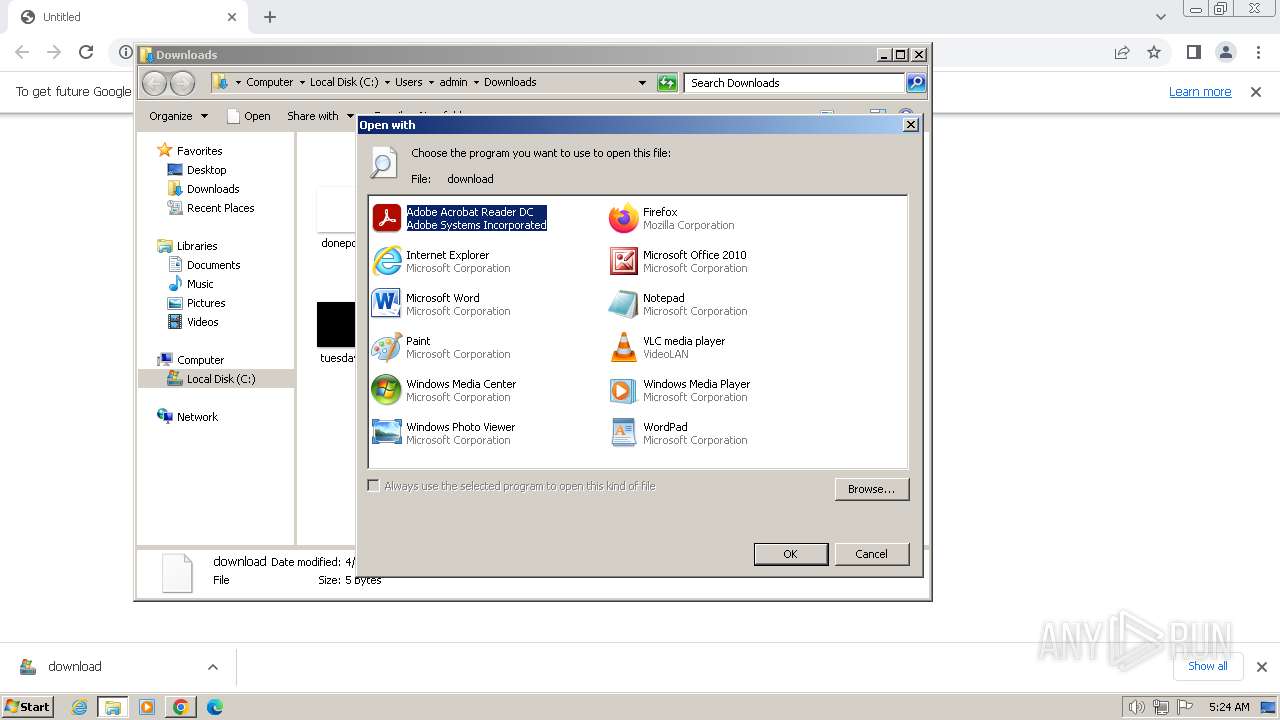Select the Windows Photo Viewer icon
1280x720 pixels.
point(386,433)
